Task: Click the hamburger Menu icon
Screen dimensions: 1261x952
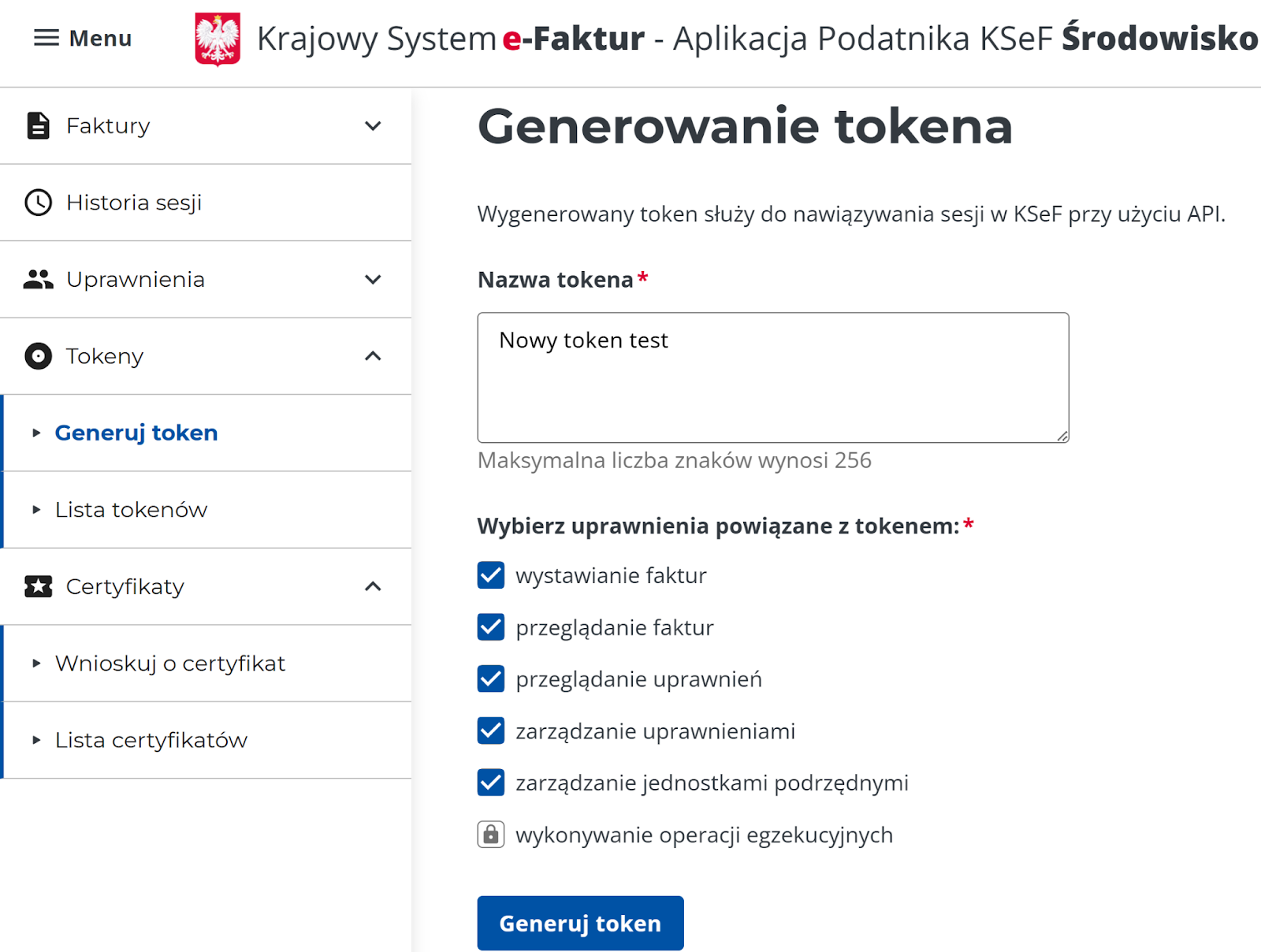Action: pos(46,38)
